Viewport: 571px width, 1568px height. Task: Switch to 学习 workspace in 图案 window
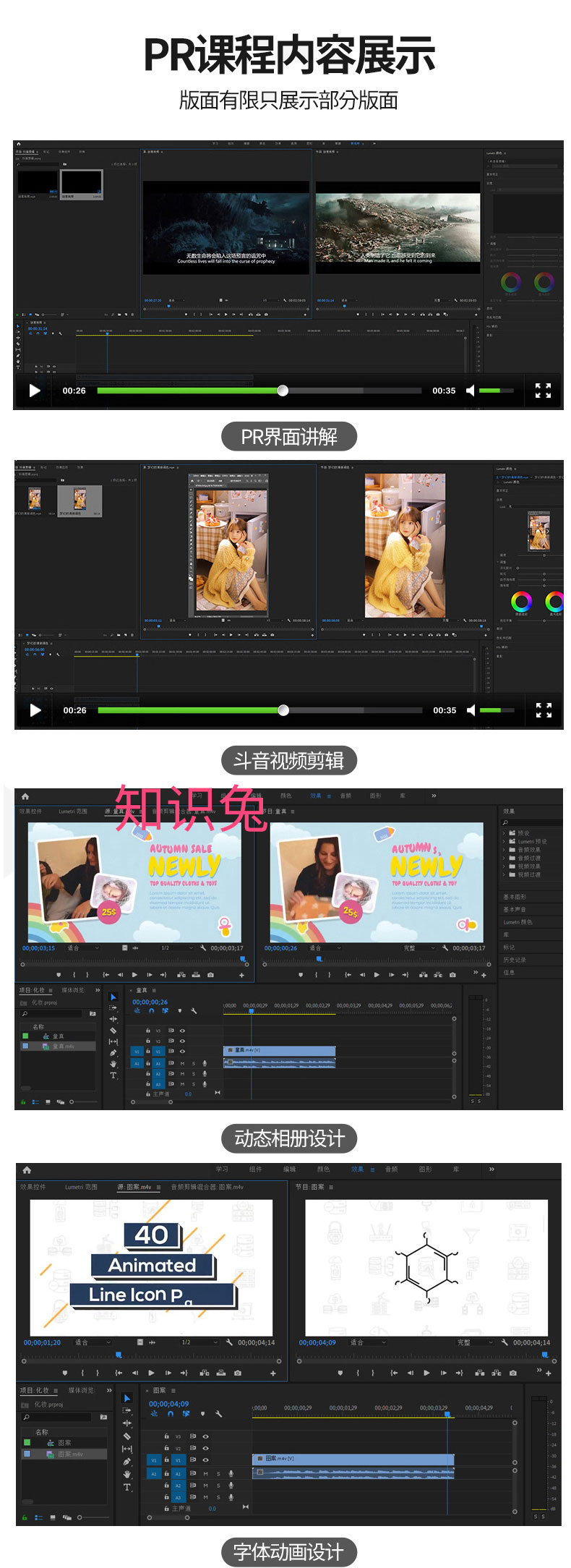[222, 1169]
